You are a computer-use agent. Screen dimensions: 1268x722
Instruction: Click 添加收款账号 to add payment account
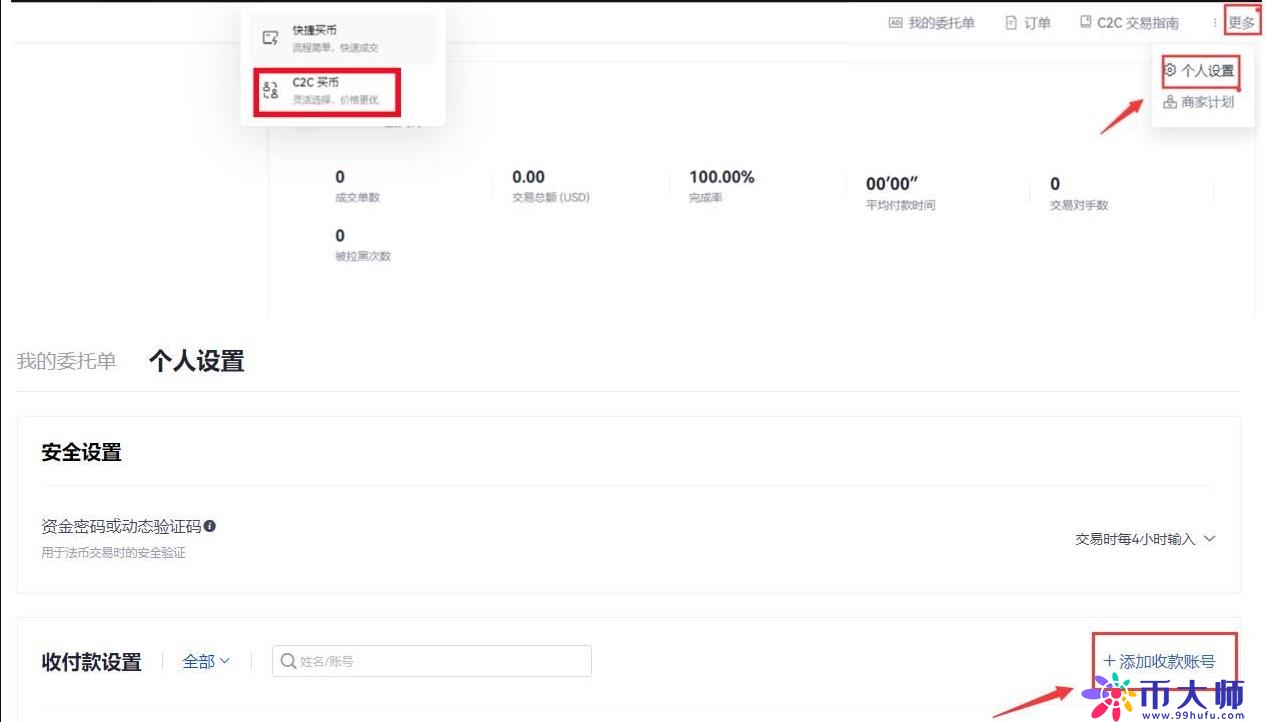coord(1159,661)
